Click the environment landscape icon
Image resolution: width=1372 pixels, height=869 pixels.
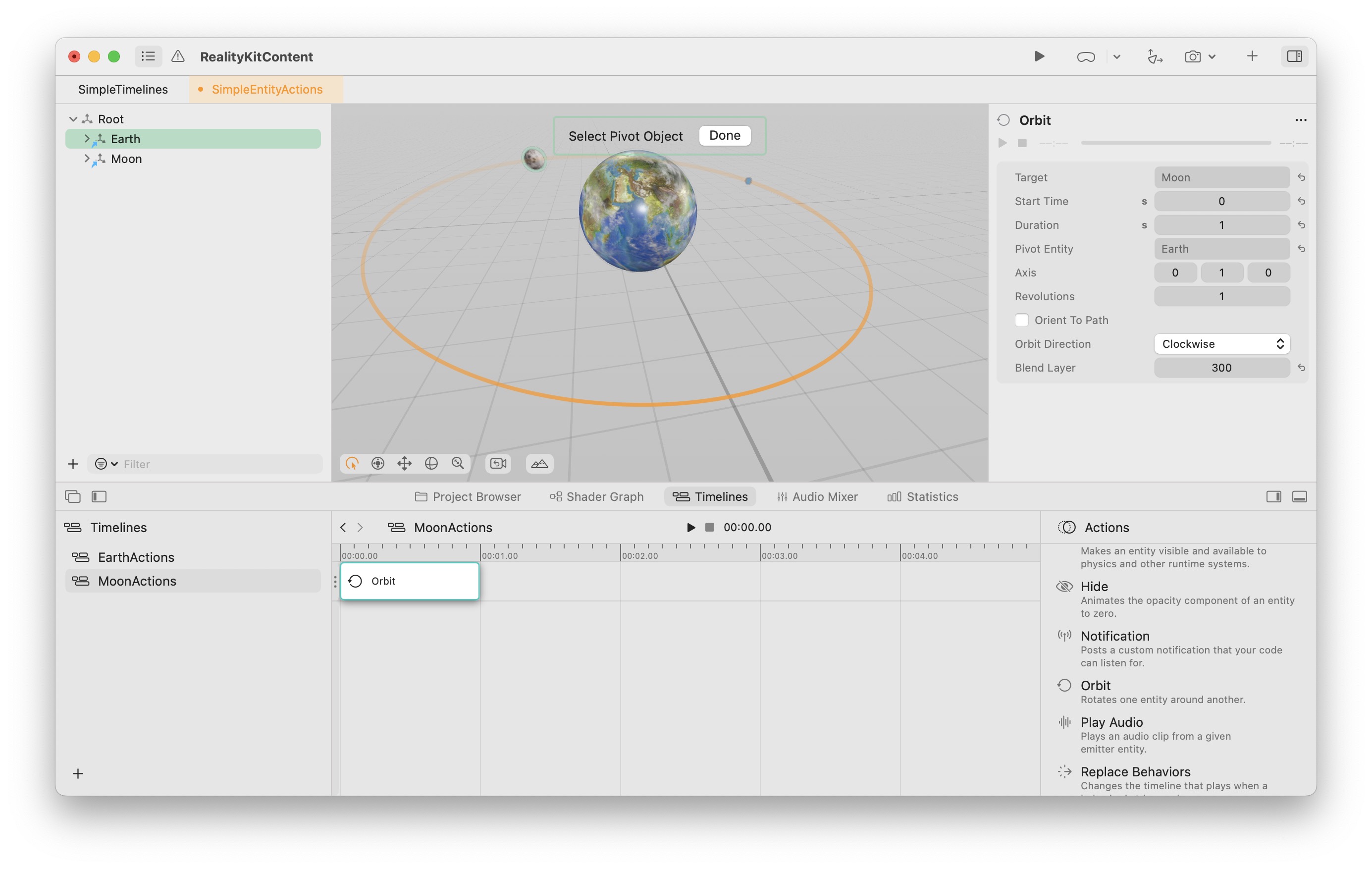539,463
